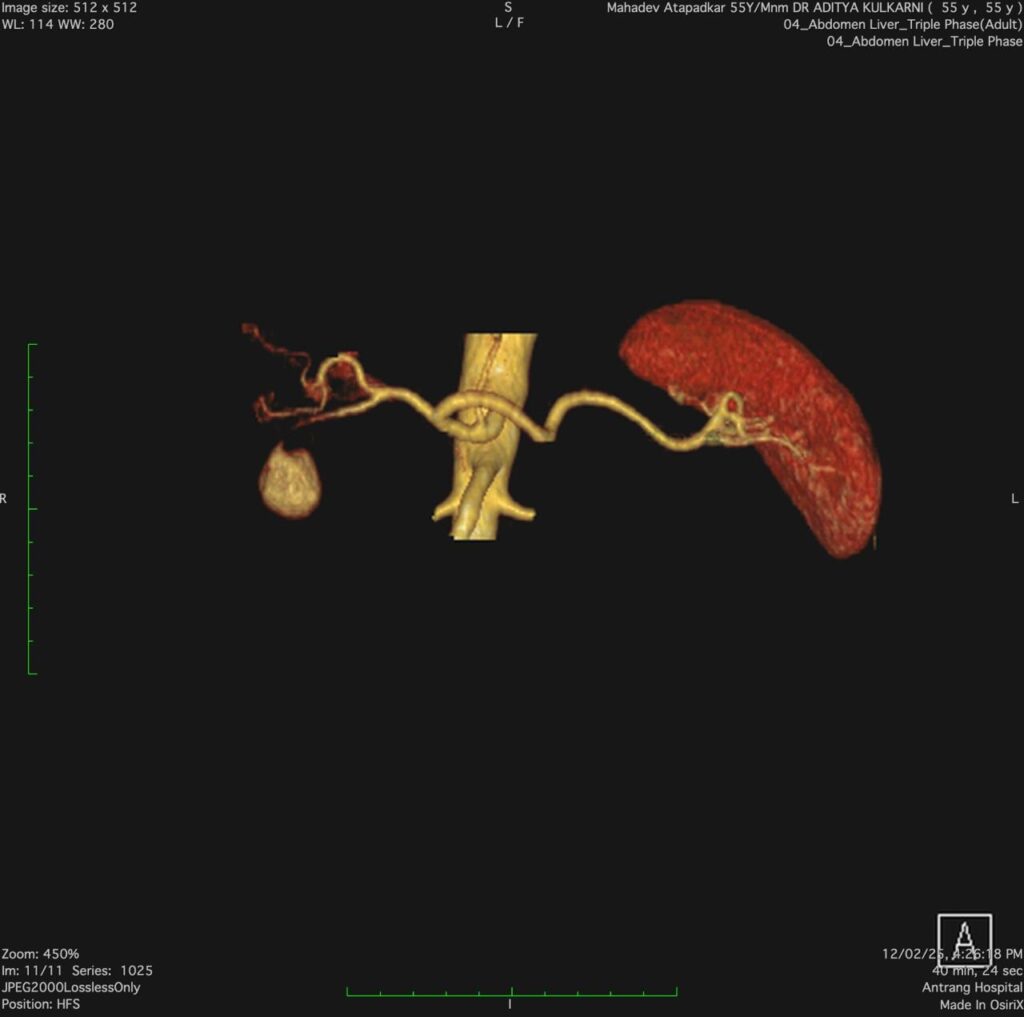Click the Position: HFS label
The width and height of the screenshot is (1024, 1017).
[x=43, y=1003]
